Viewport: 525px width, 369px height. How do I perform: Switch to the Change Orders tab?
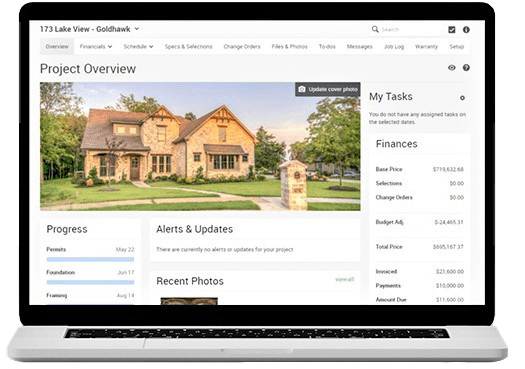tap(242, 47)
